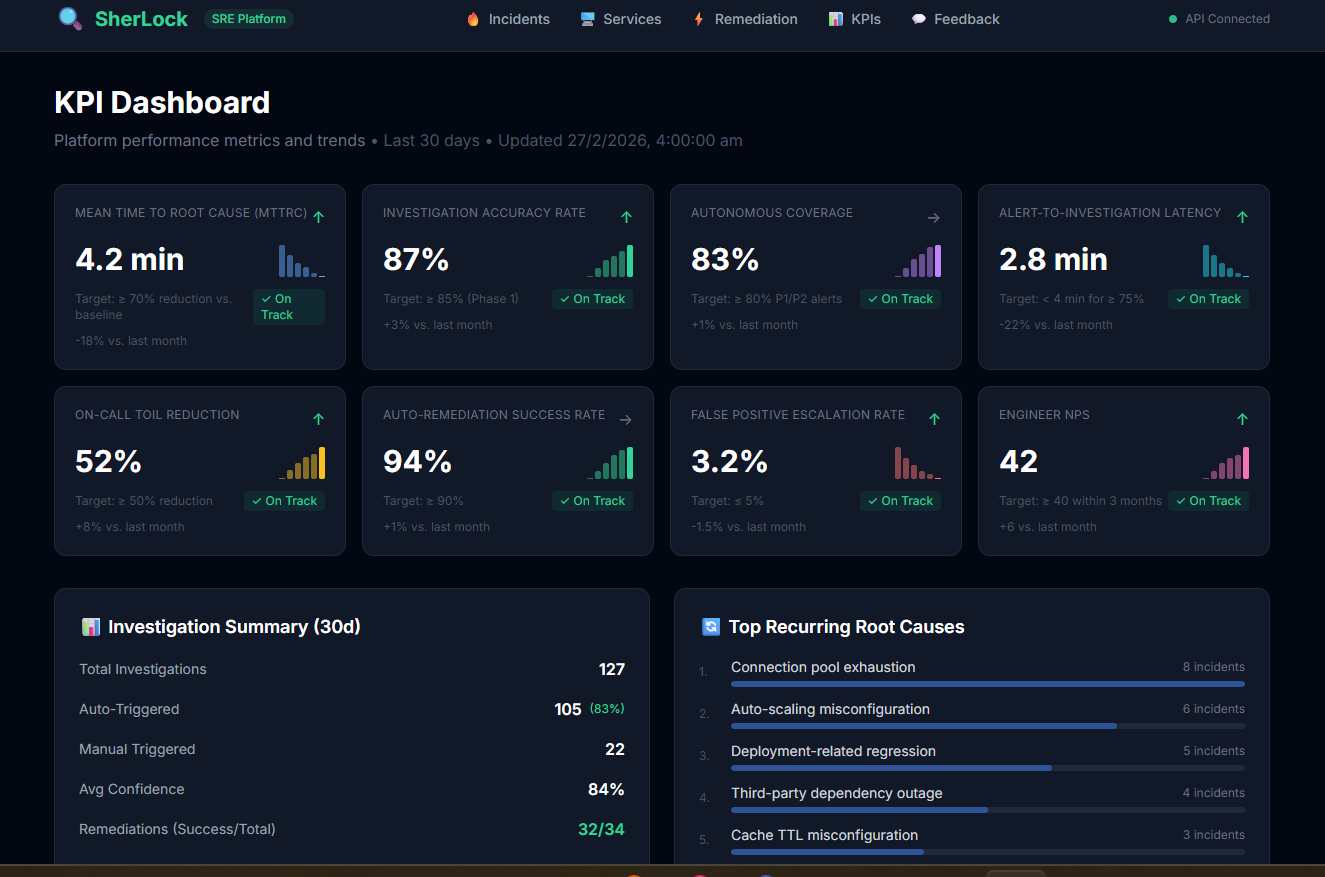Click the False Positive Escalation Rate sparkline
Image resolution: width=1325 pixels, height=877 pixels.
pyautogui.click(x=918, y=463)
